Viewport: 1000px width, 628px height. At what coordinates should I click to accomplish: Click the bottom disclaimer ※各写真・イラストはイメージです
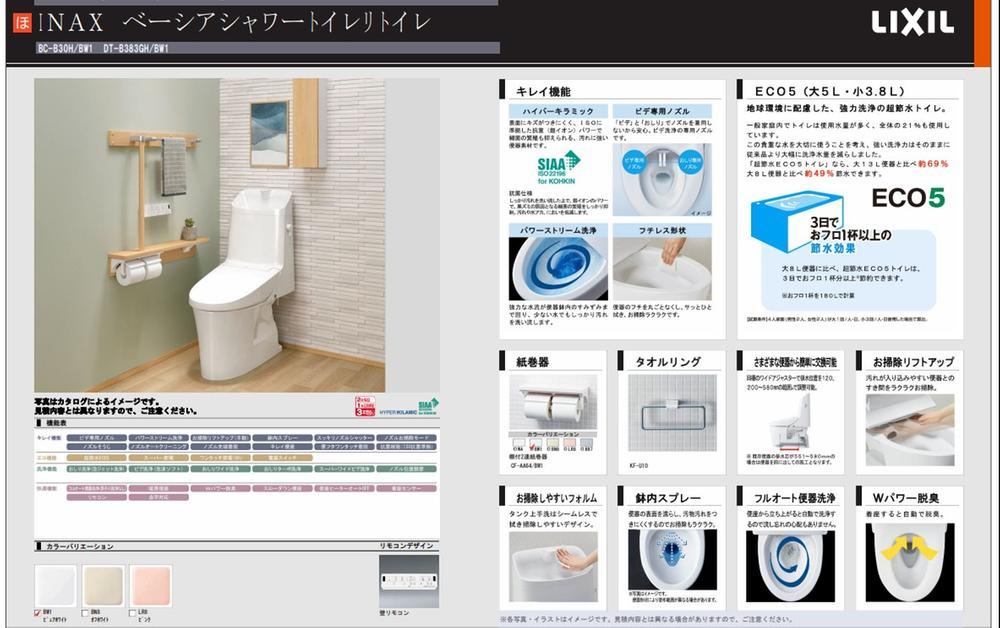click(647, 619)
